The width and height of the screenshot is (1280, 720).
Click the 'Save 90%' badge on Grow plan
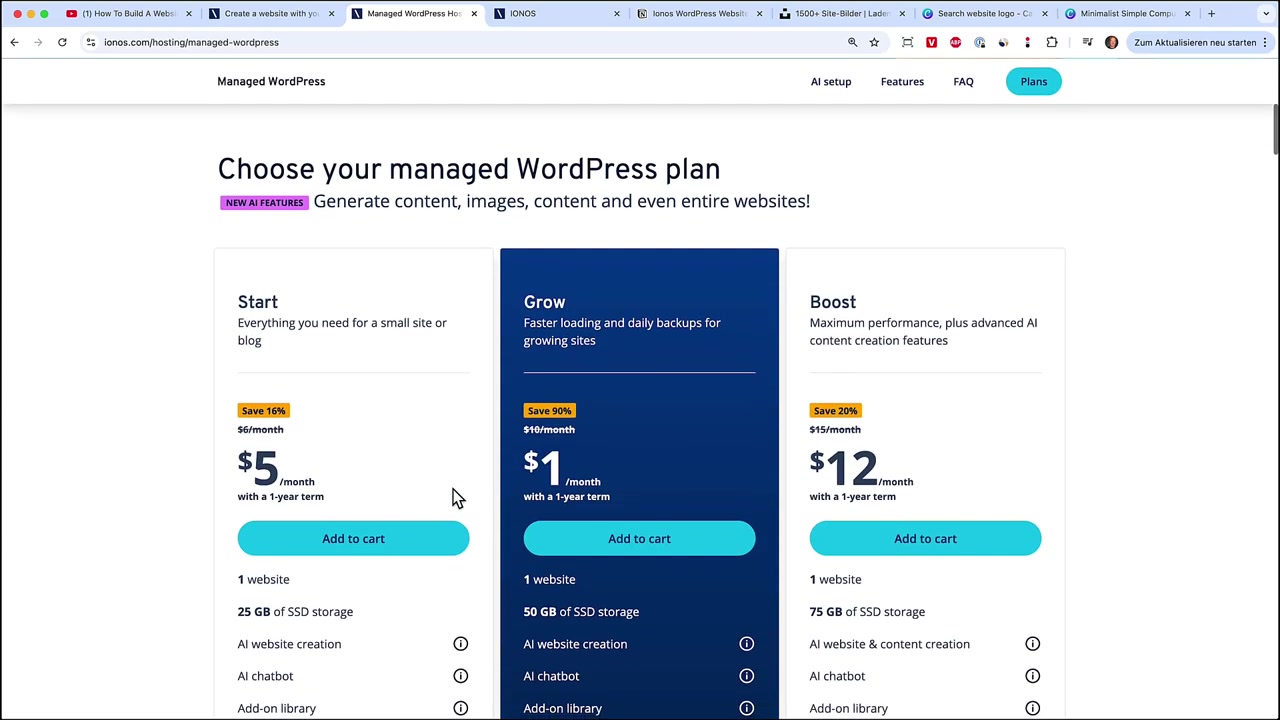point(549,410)
